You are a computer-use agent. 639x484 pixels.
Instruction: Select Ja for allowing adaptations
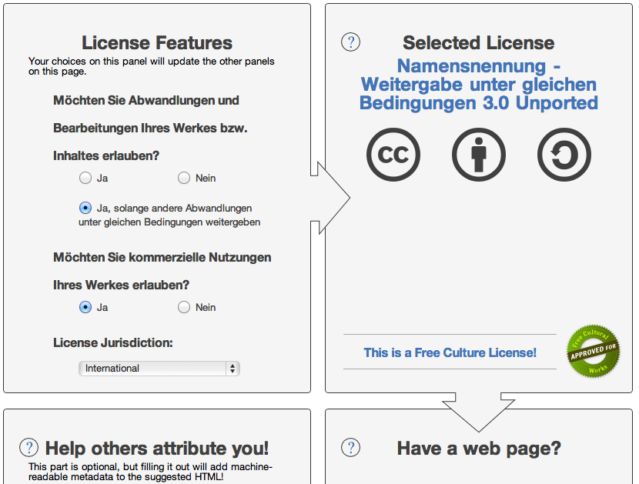85,178
